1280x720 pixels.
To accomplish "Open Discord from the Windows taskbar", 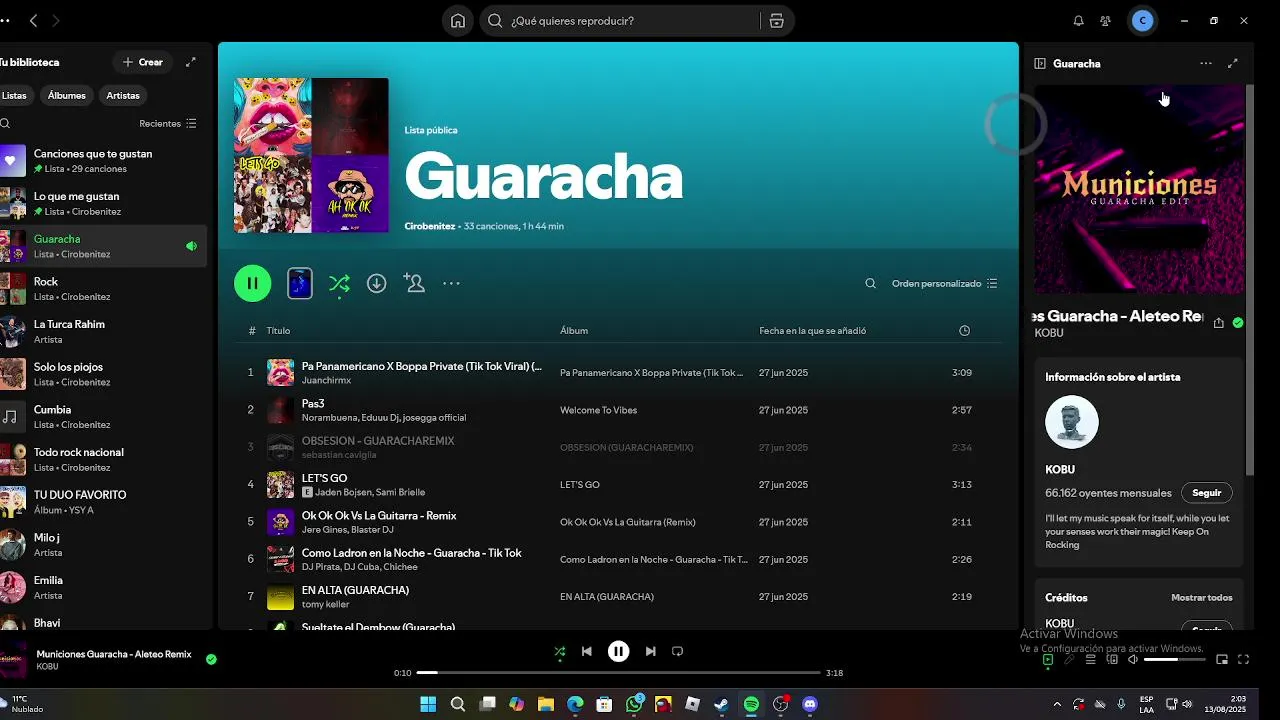I will [810, 704].
